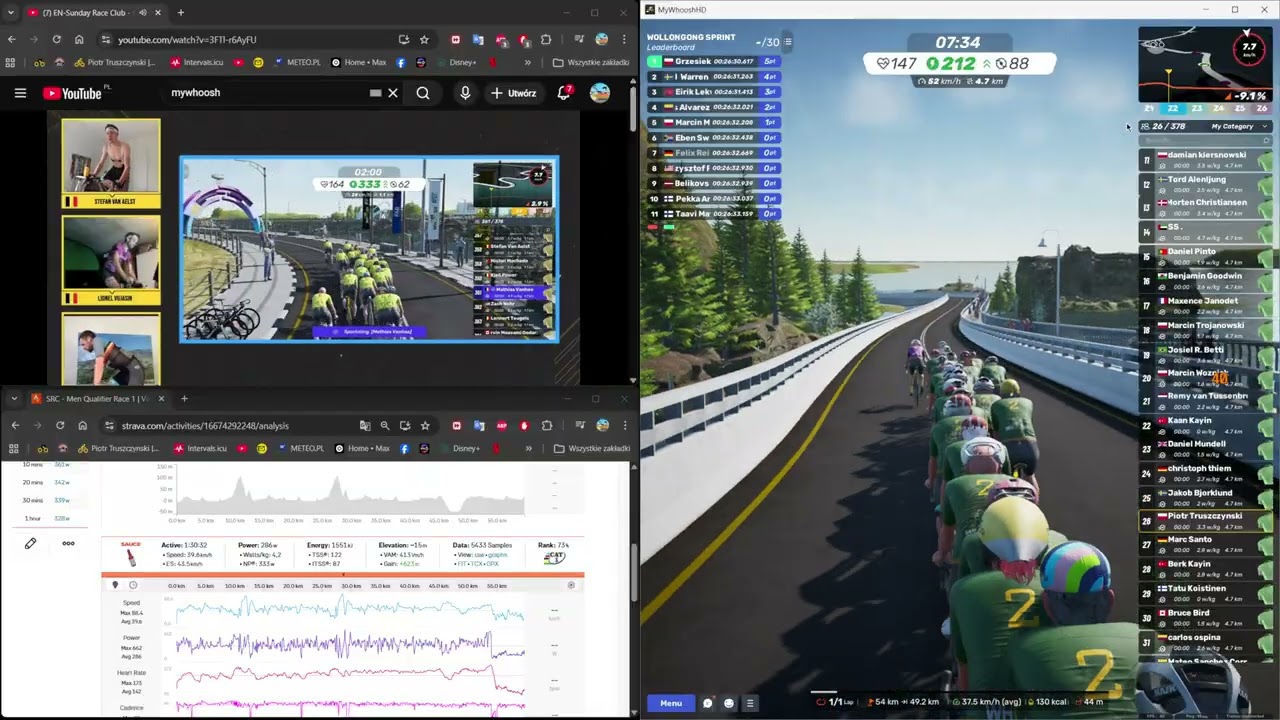Click the location pin icon beside the Strava chart
This screenshot has width=1280, height=720.
tap(115, 585)
